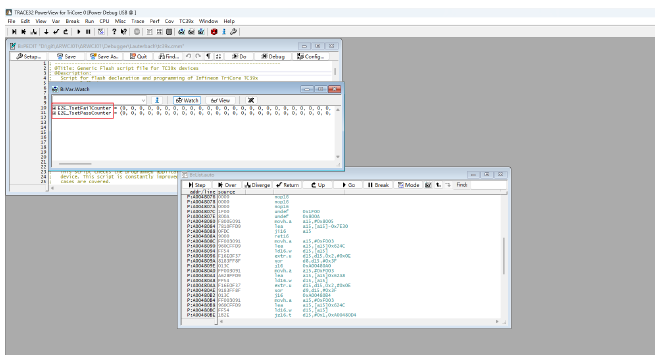Open the View menu
This screenshot has height=360, width=660.
(x=41, y=21)
